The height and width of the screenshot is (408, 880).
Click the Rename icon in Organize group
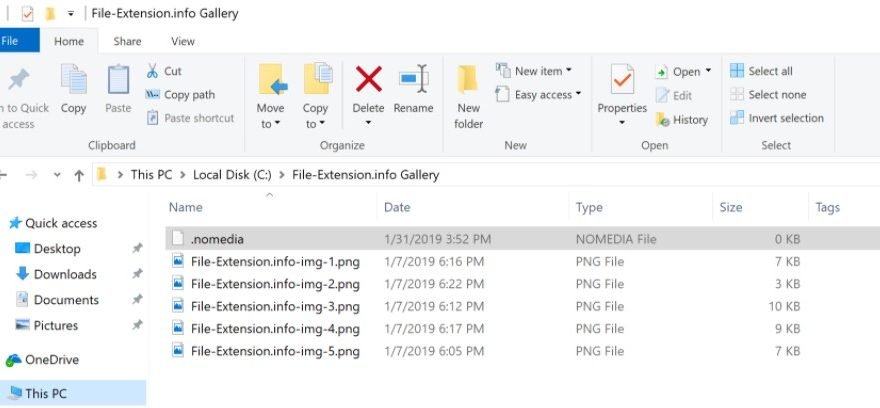[413, 80]
